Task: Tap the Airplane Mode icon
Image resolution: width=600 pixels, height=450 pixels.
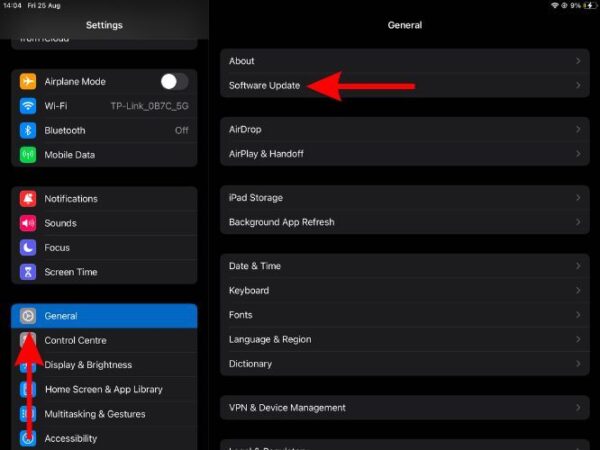Action: point(28,82)
